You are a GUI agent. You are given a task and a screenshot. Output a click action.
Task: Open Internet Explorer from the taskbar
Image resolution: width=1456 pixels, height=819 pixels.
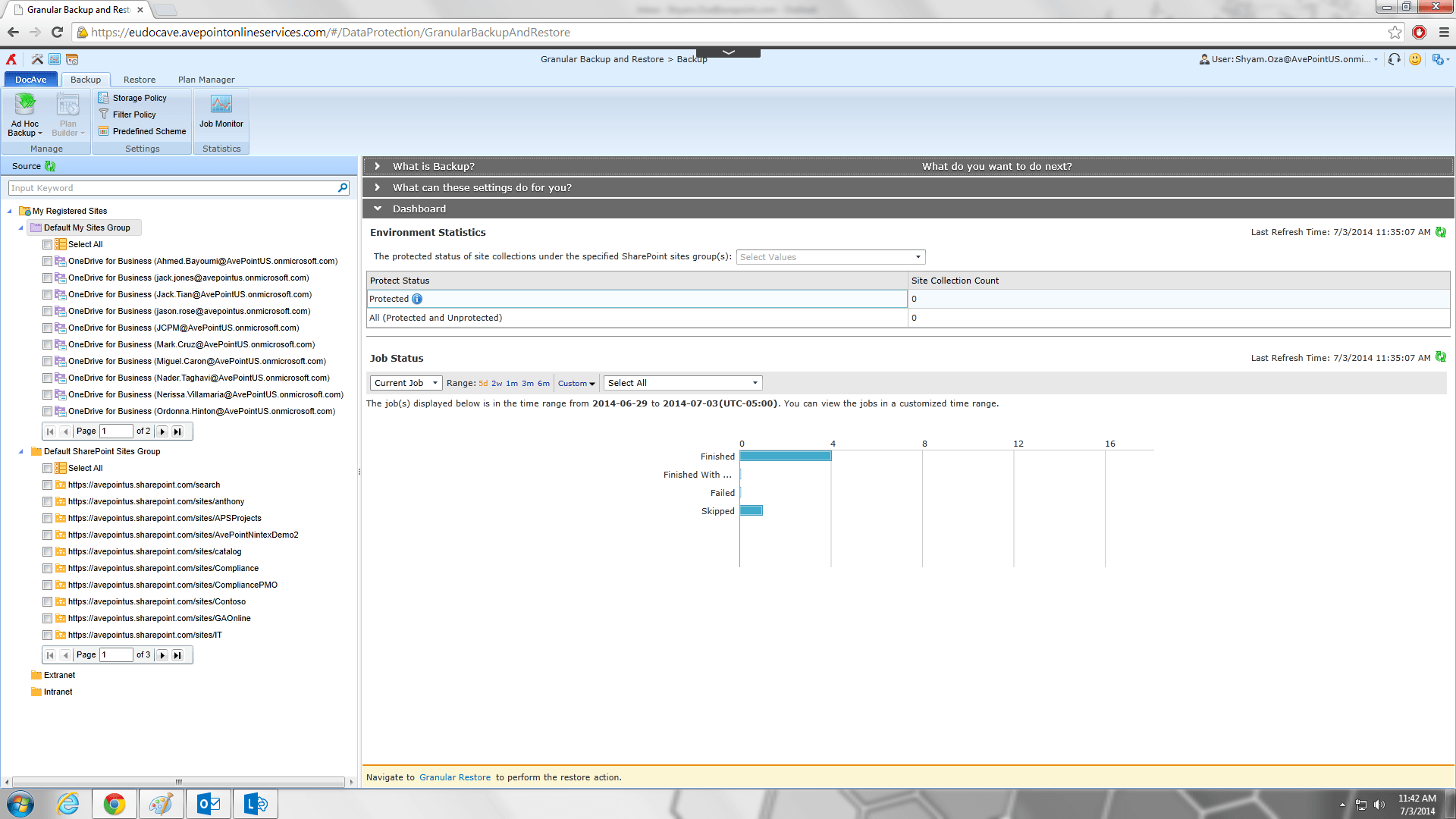tap(68, 804)
